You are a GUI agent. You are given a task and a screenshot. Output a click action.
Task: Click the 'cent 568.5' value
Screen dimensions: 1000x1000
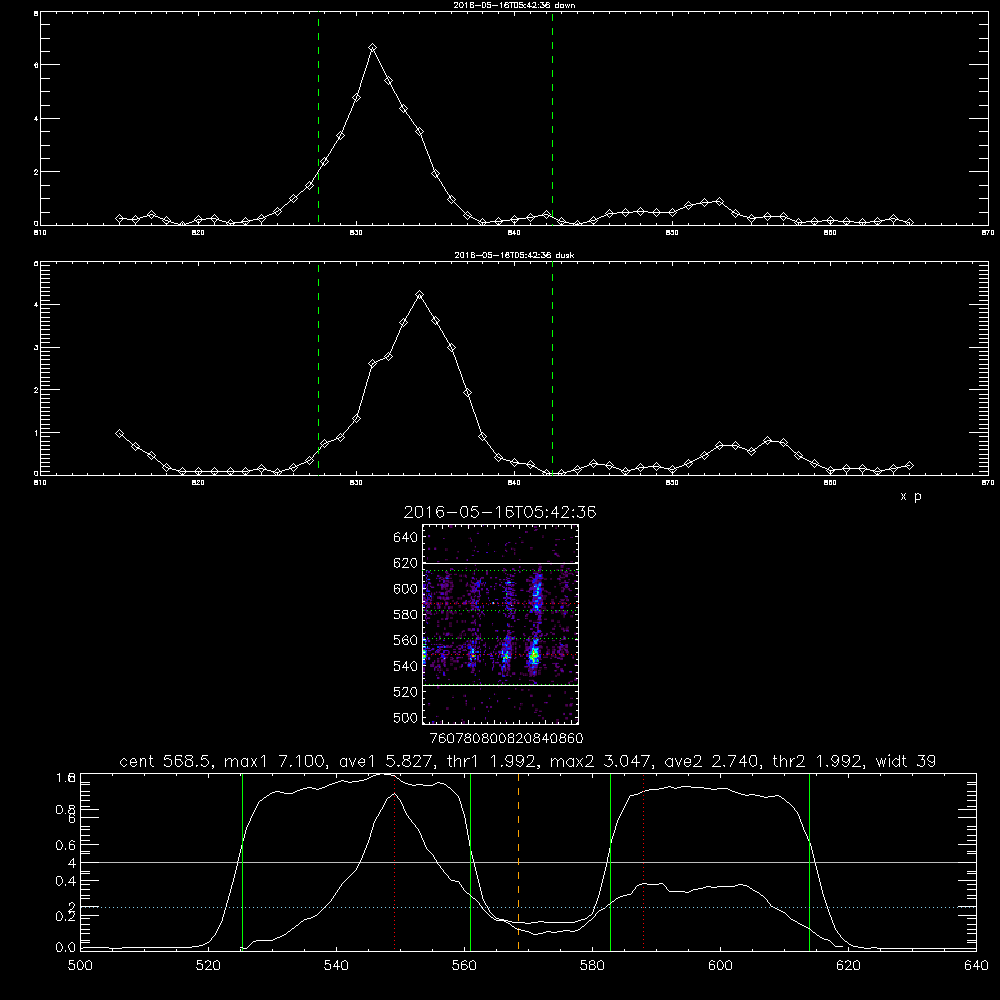click(165, 761)
